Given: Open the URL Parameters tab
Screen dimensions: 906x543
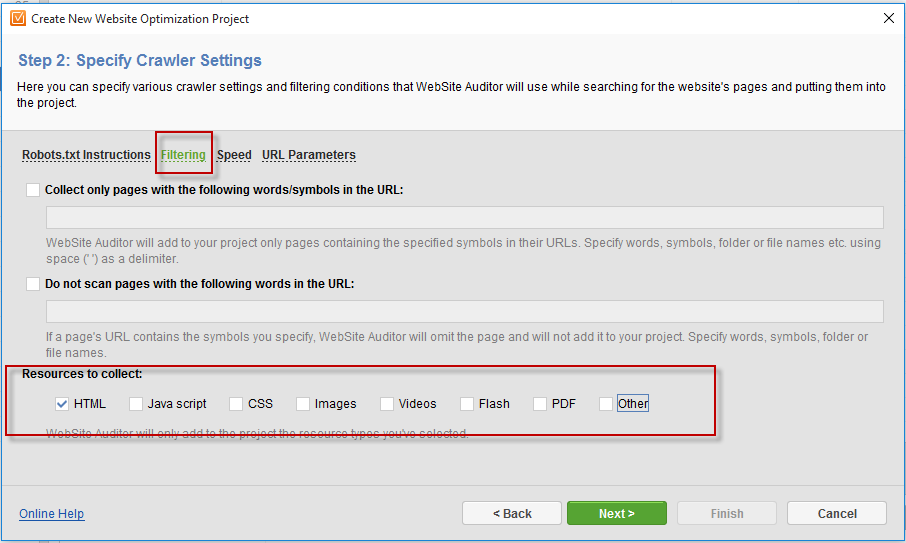Looking at the screenshot, I should [309, 155].
